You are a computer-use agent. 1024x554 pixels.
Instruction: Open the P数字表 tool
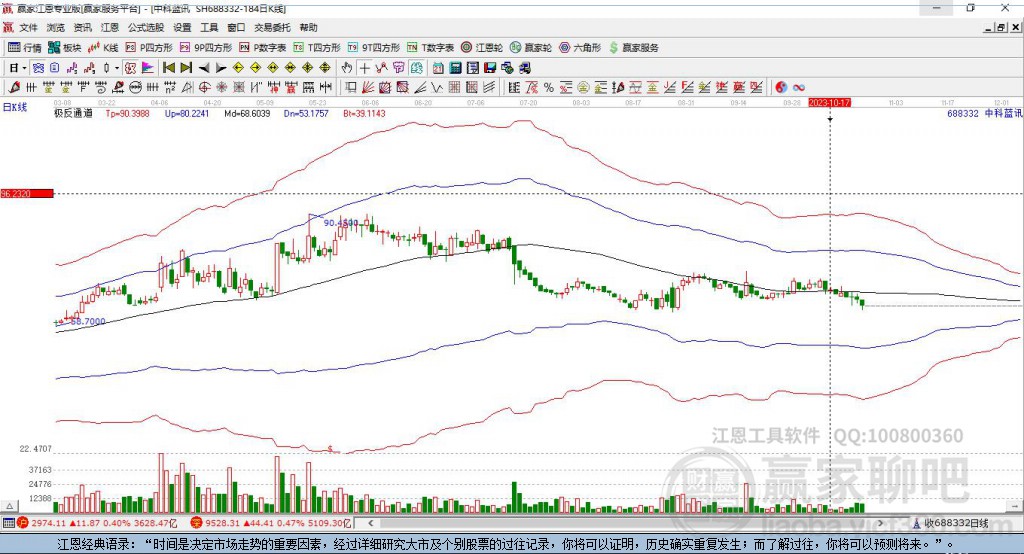[263, 48]
